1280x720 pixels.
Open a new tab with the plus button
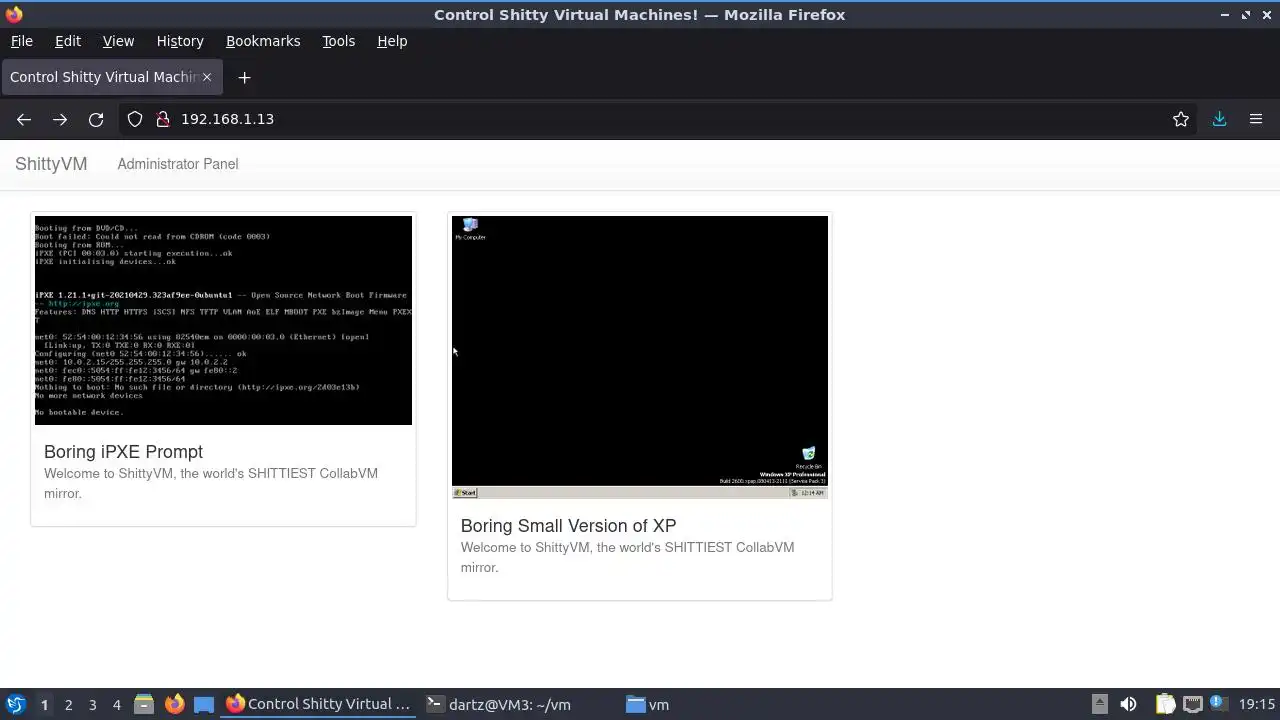click(244, 77)
